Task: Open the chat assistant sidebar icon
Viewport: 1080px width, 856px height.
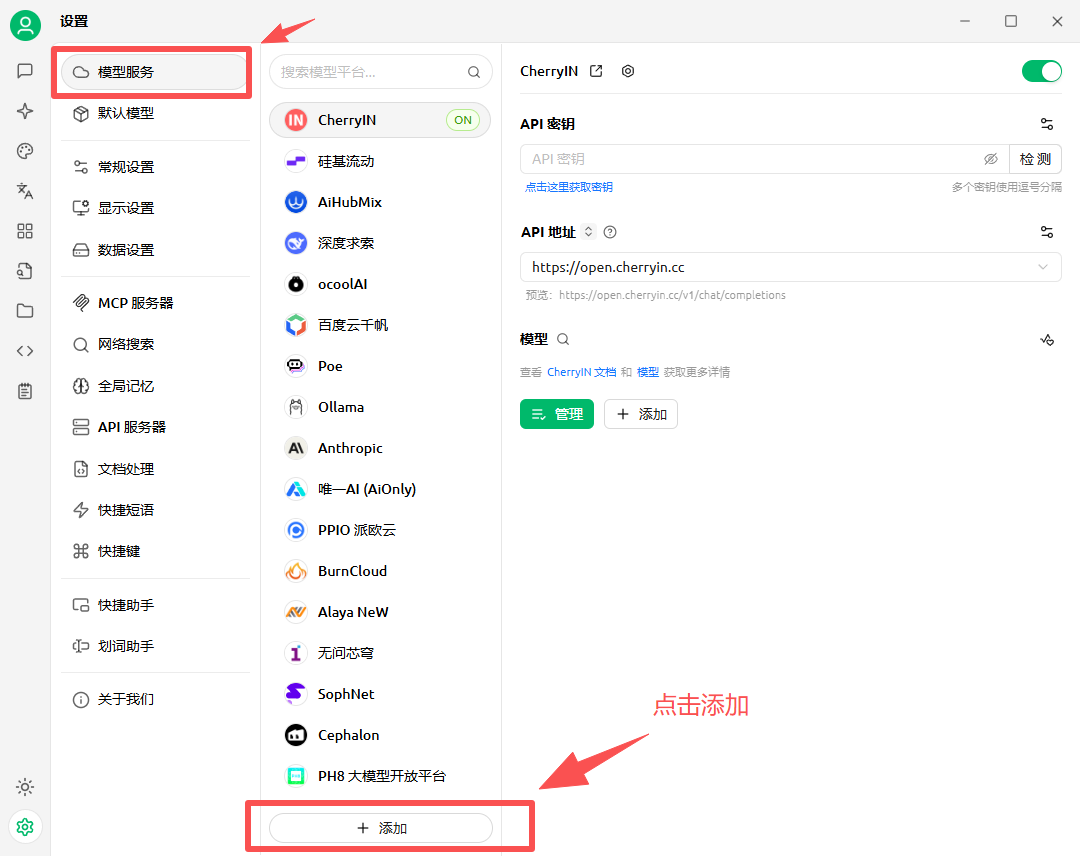Action: tap(25, 71)
